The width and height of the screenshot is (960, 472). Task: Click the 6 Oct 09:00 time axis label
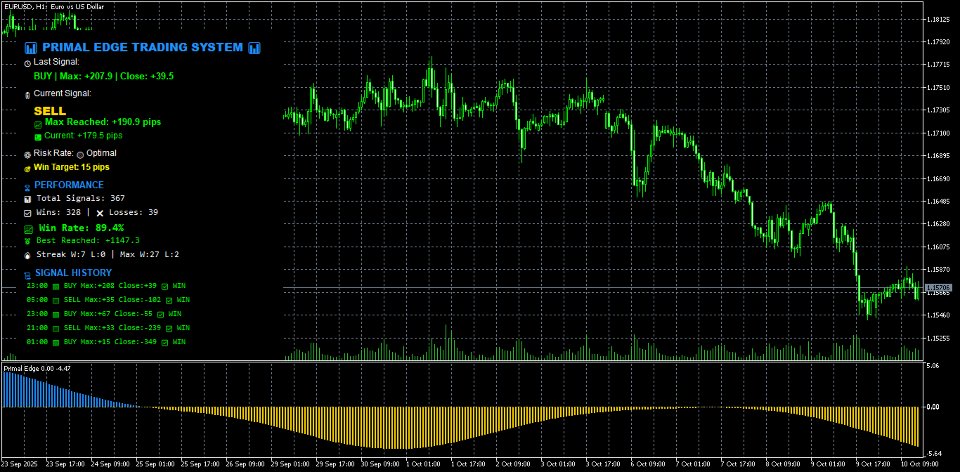(650, 465)
